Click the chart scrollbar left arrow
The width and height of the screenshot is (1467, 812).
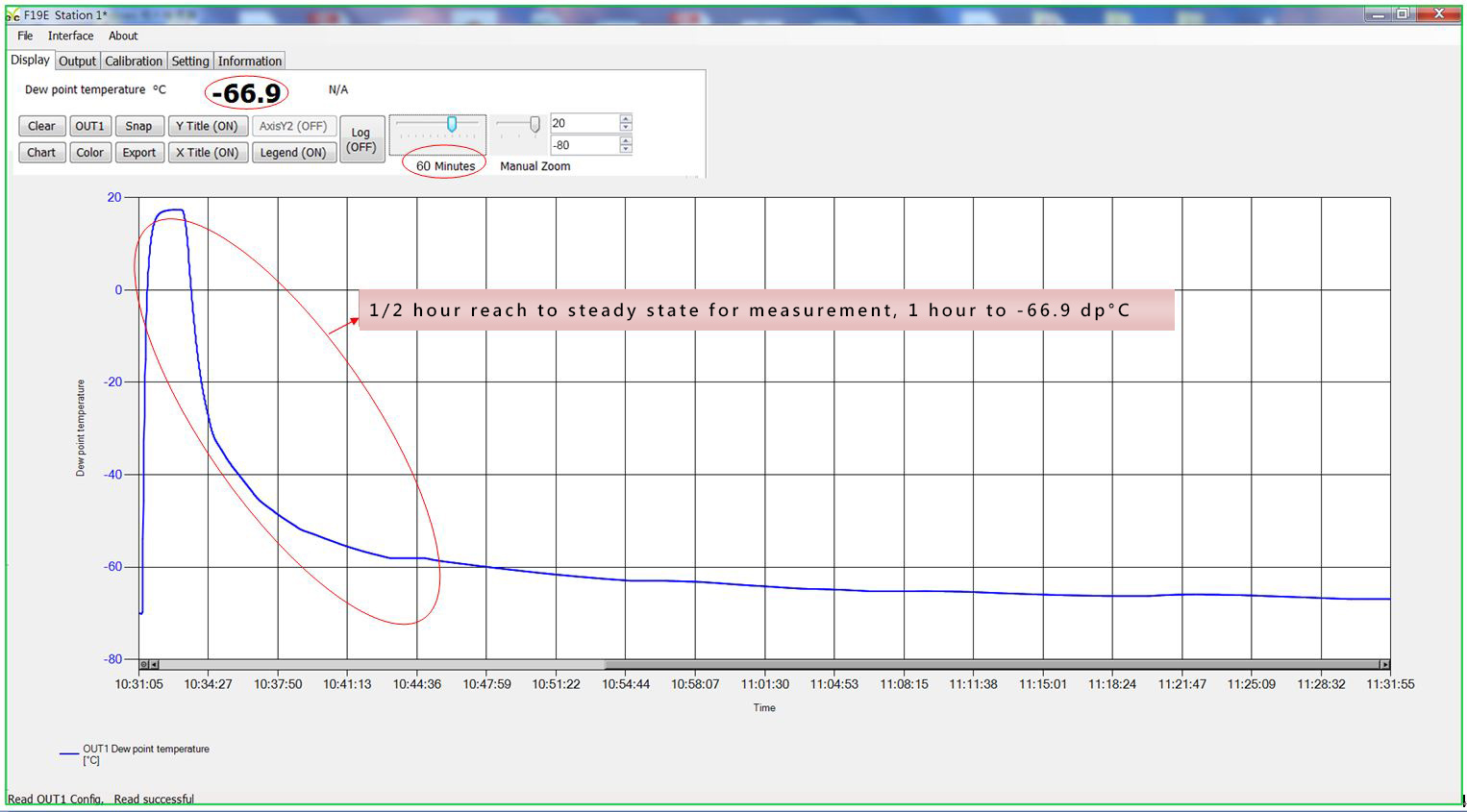pos(154,664)
